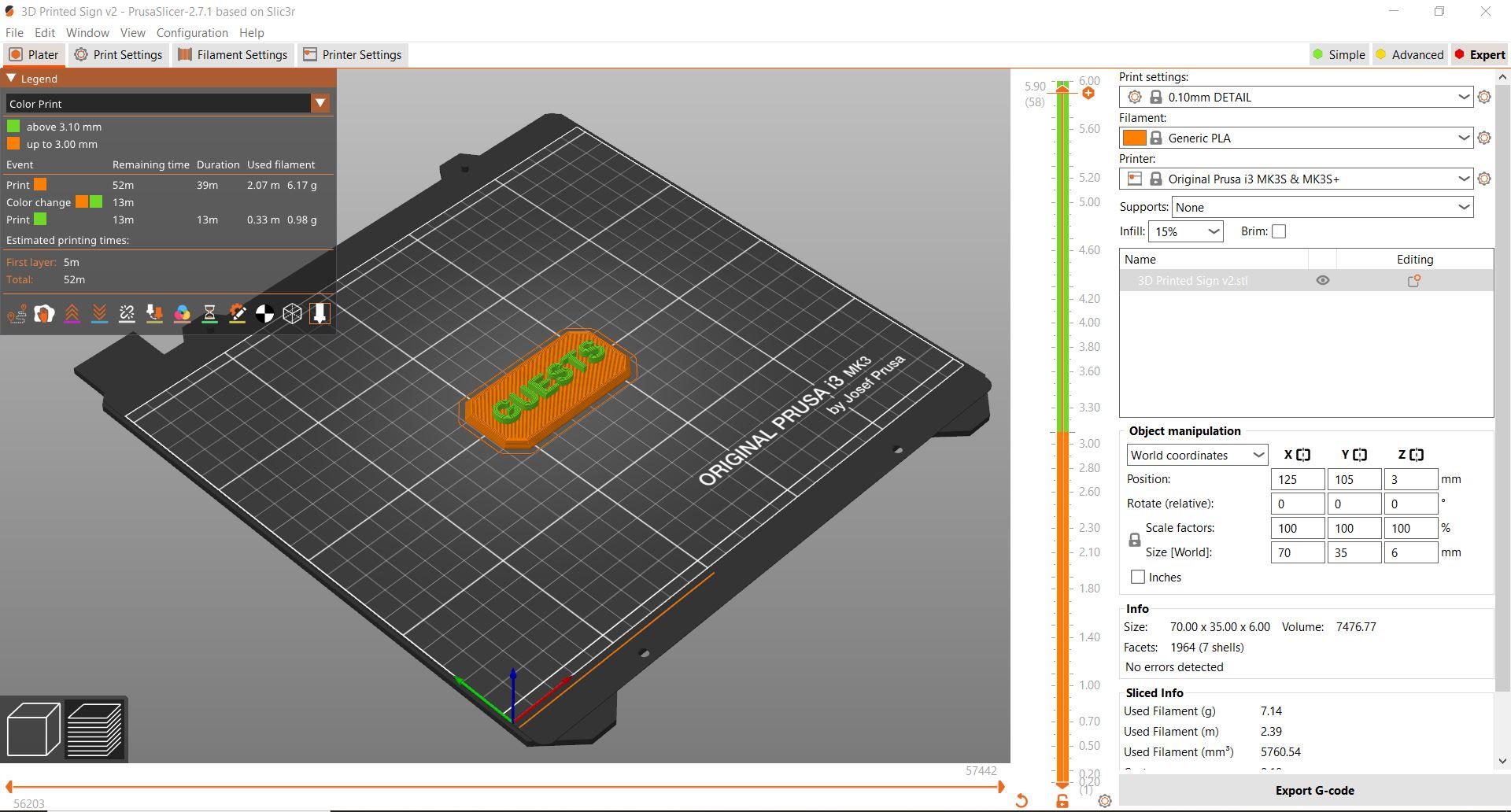Open the File menu
This screenshot has width=1511, height=812.
click(x=14, y=32)
